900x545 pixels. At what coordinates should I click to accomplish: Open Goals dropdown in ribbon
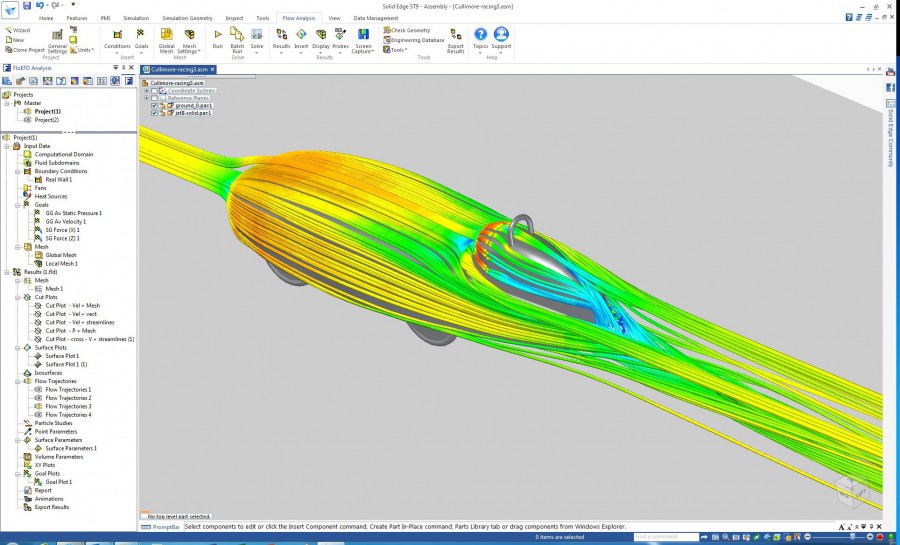pos(141,40)
